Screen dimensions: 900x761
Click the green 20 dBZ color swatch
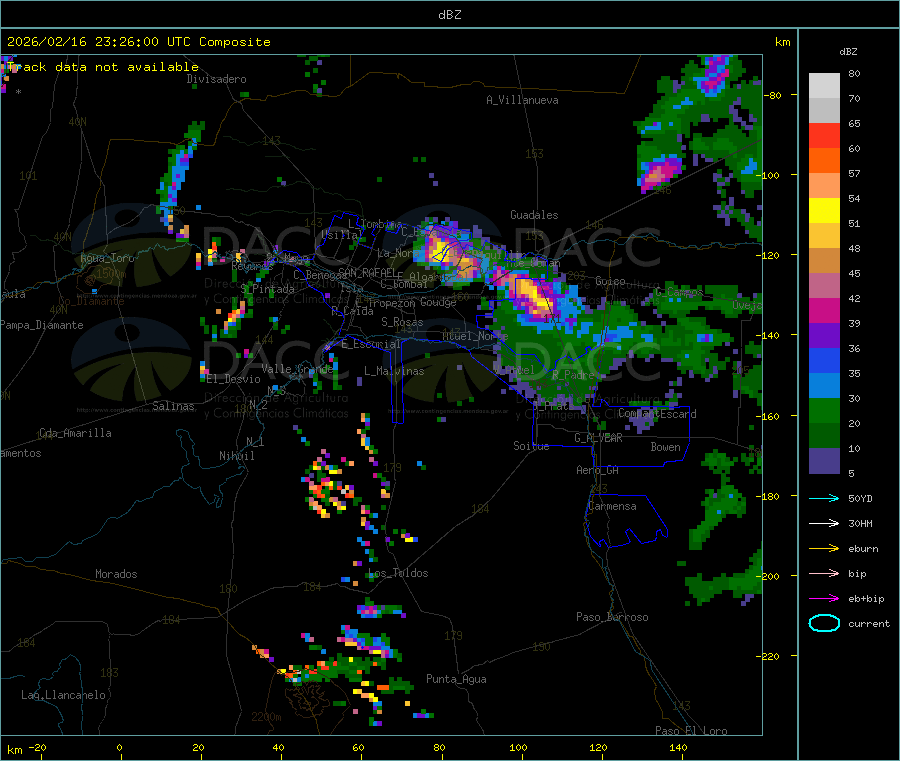[824, 410]
